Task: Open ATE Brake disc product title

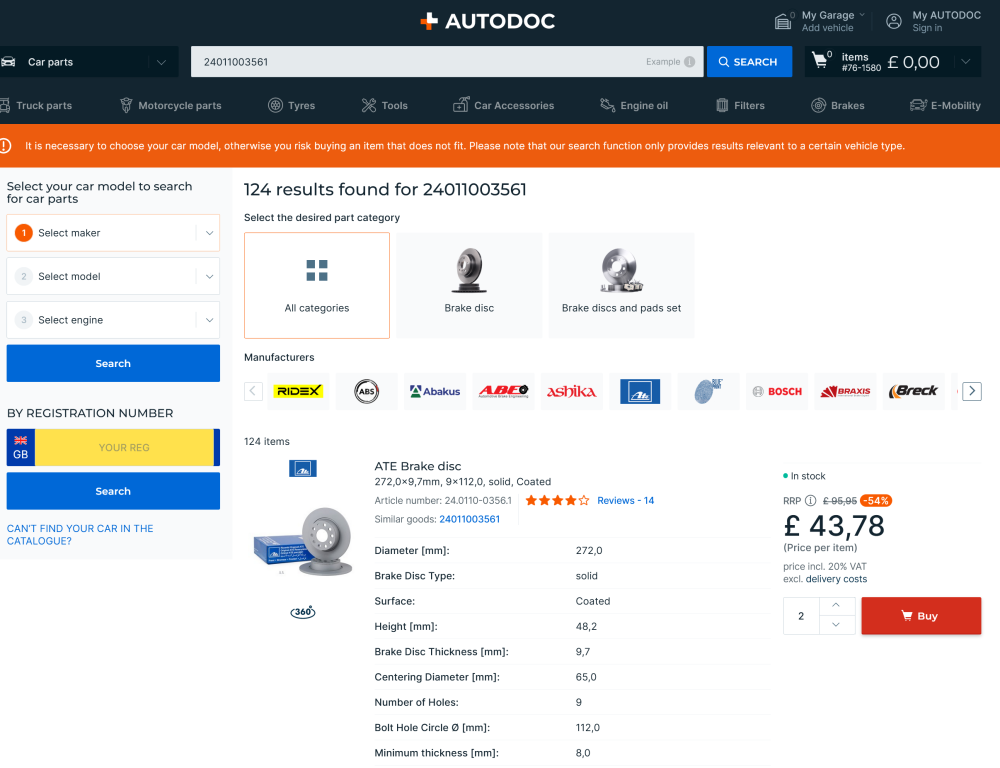Action: [418, 466]
